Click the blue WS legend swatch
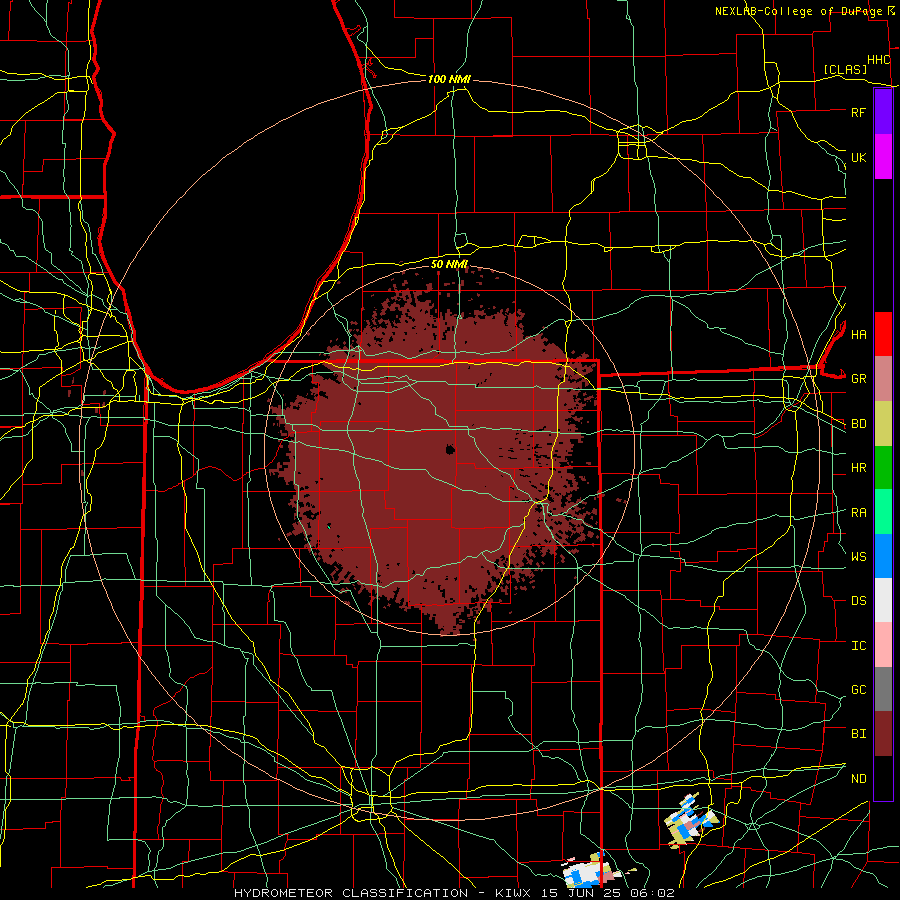Image resolution: width=900 pixels, height=900 pixels. (883, 556)
